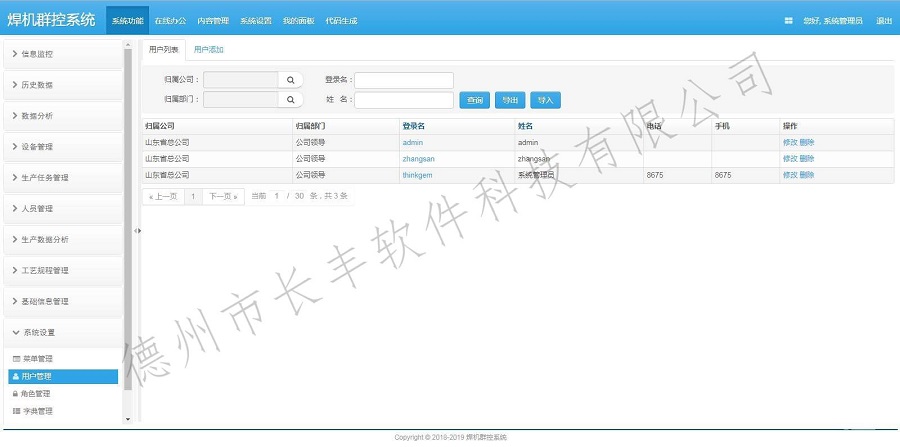
Task: Select 用户管理 in the sidebar
Action: (x=37, y=376)
